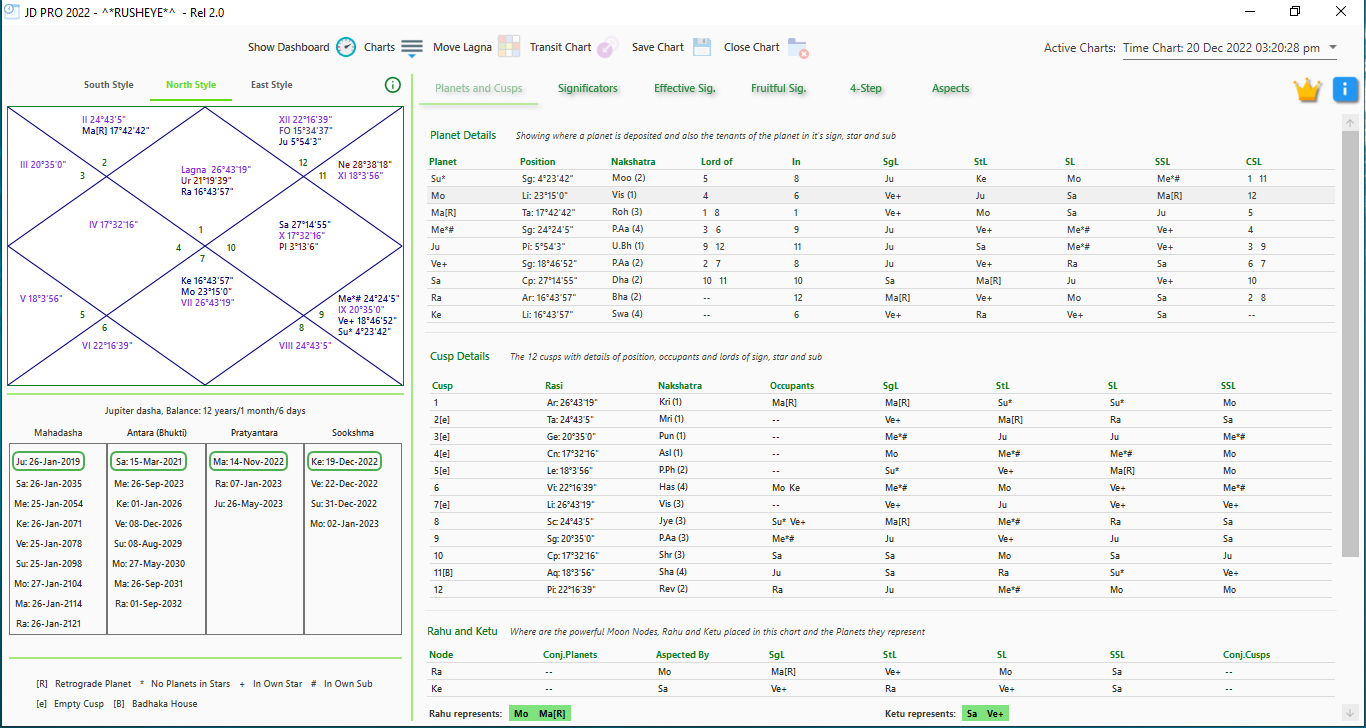Click Sun position Sg: 4°23'42"
1366x728 pixels.
point(546,178)
